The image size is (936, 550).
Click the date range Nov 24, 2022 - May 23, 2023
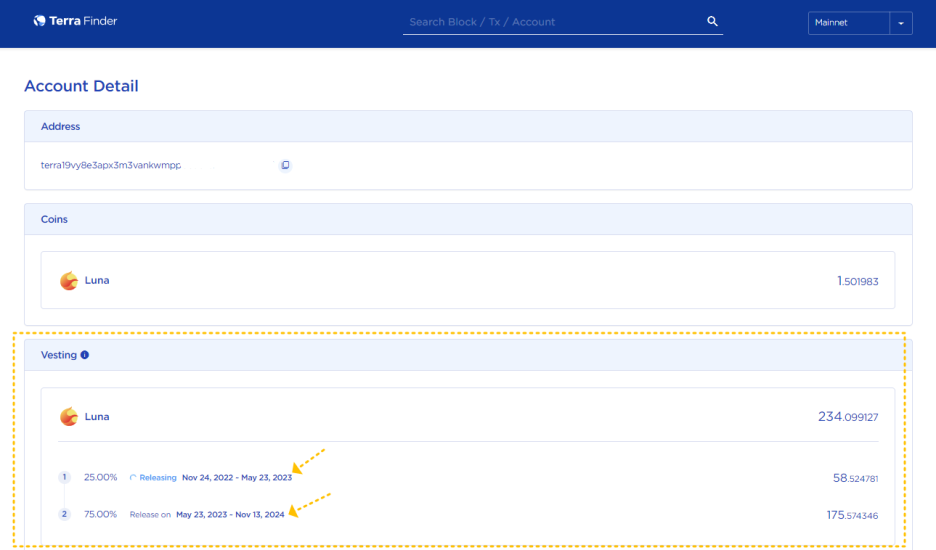[237, 478]
